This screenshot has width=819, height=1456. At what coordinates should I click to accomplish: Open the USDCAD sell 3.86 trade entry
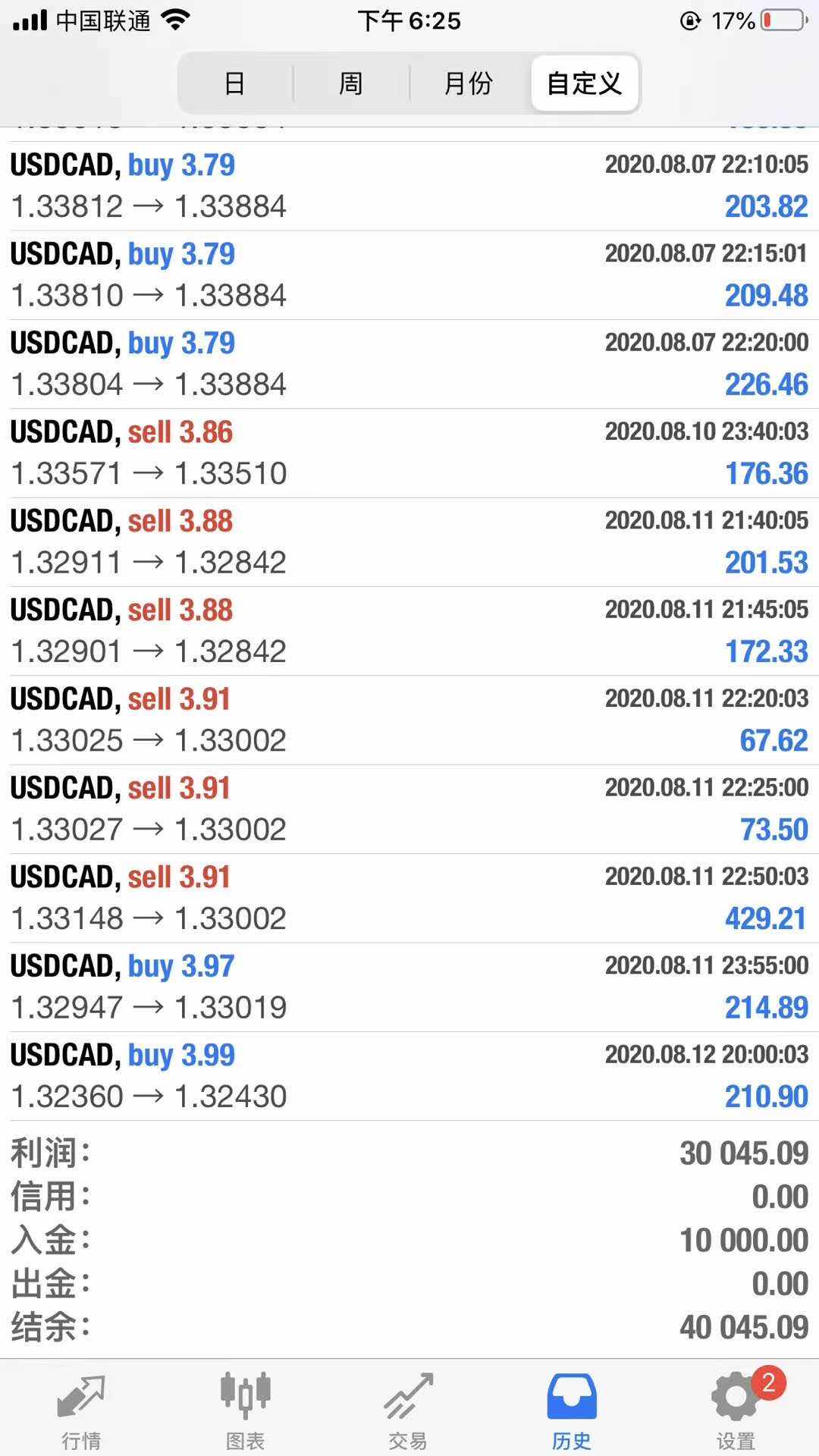click(409, 453)
